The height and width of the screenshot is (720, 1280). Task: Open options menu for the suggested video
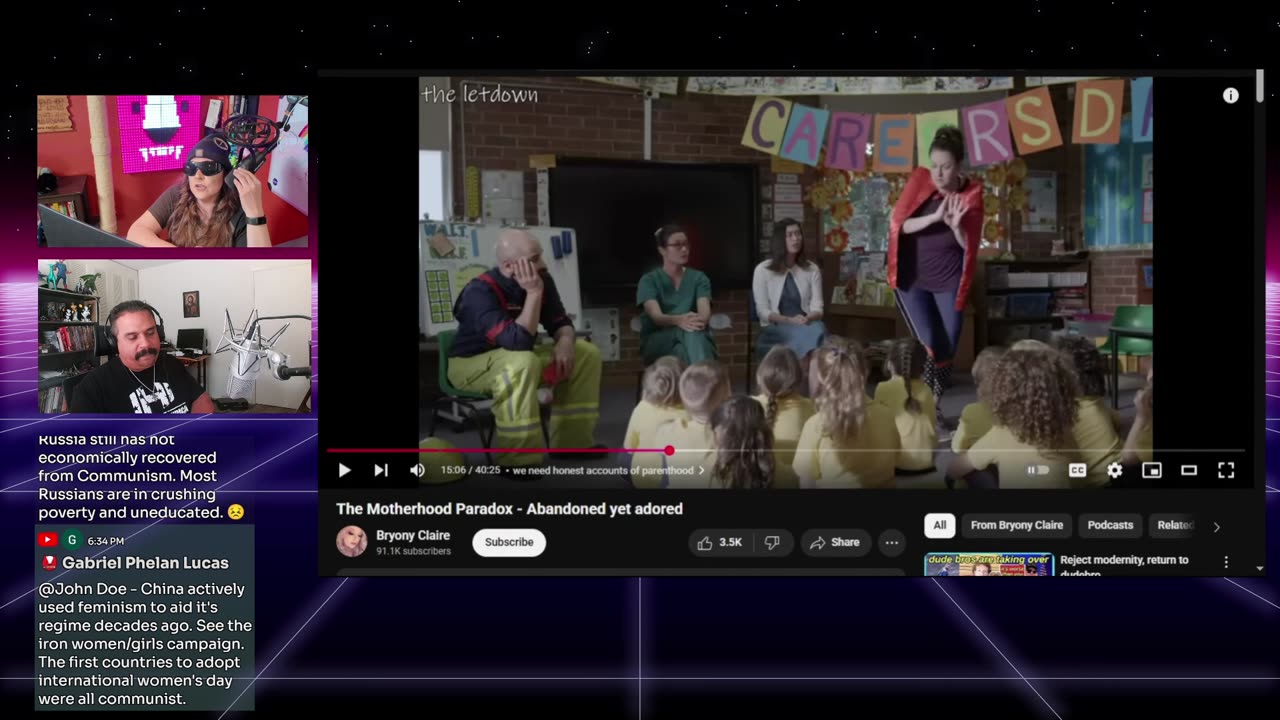click(1226, 562)
